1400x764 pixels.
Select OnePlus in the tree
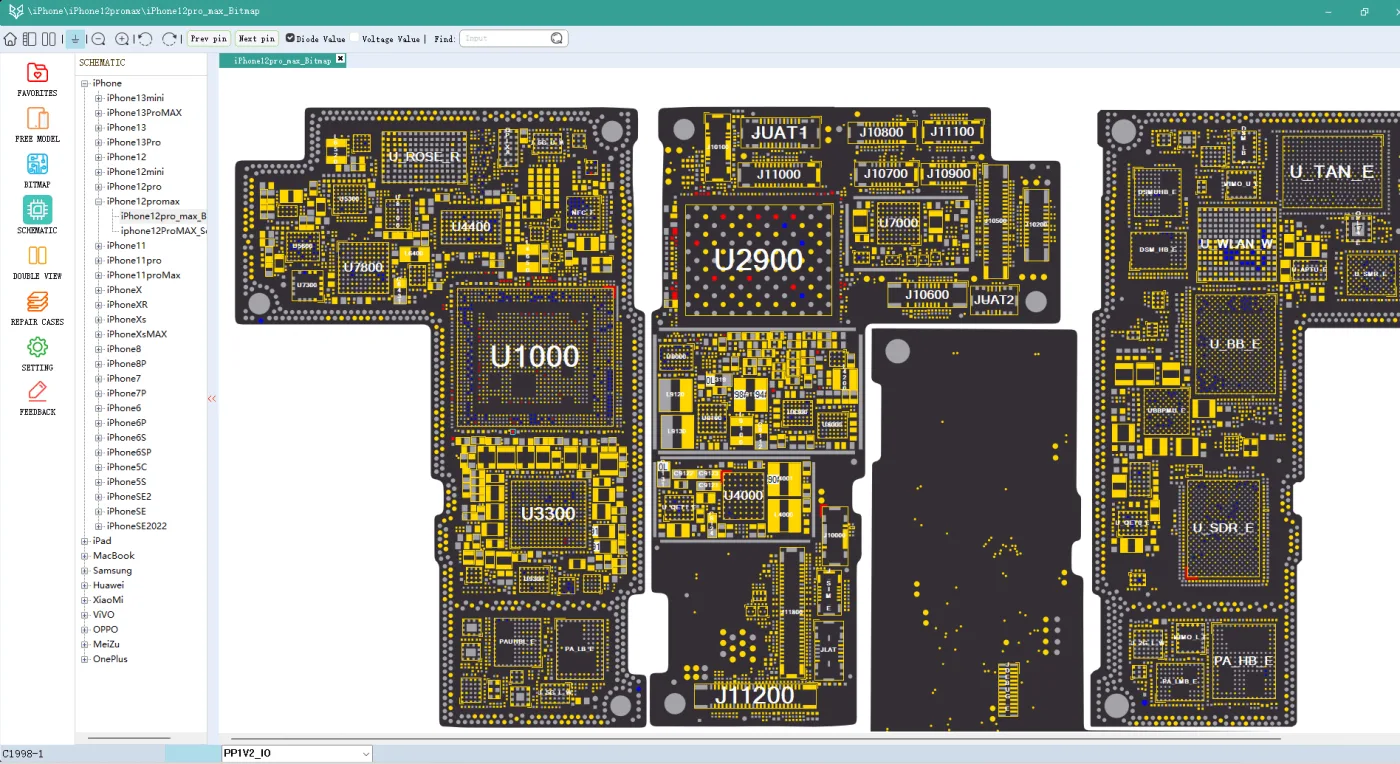point(110,659)
